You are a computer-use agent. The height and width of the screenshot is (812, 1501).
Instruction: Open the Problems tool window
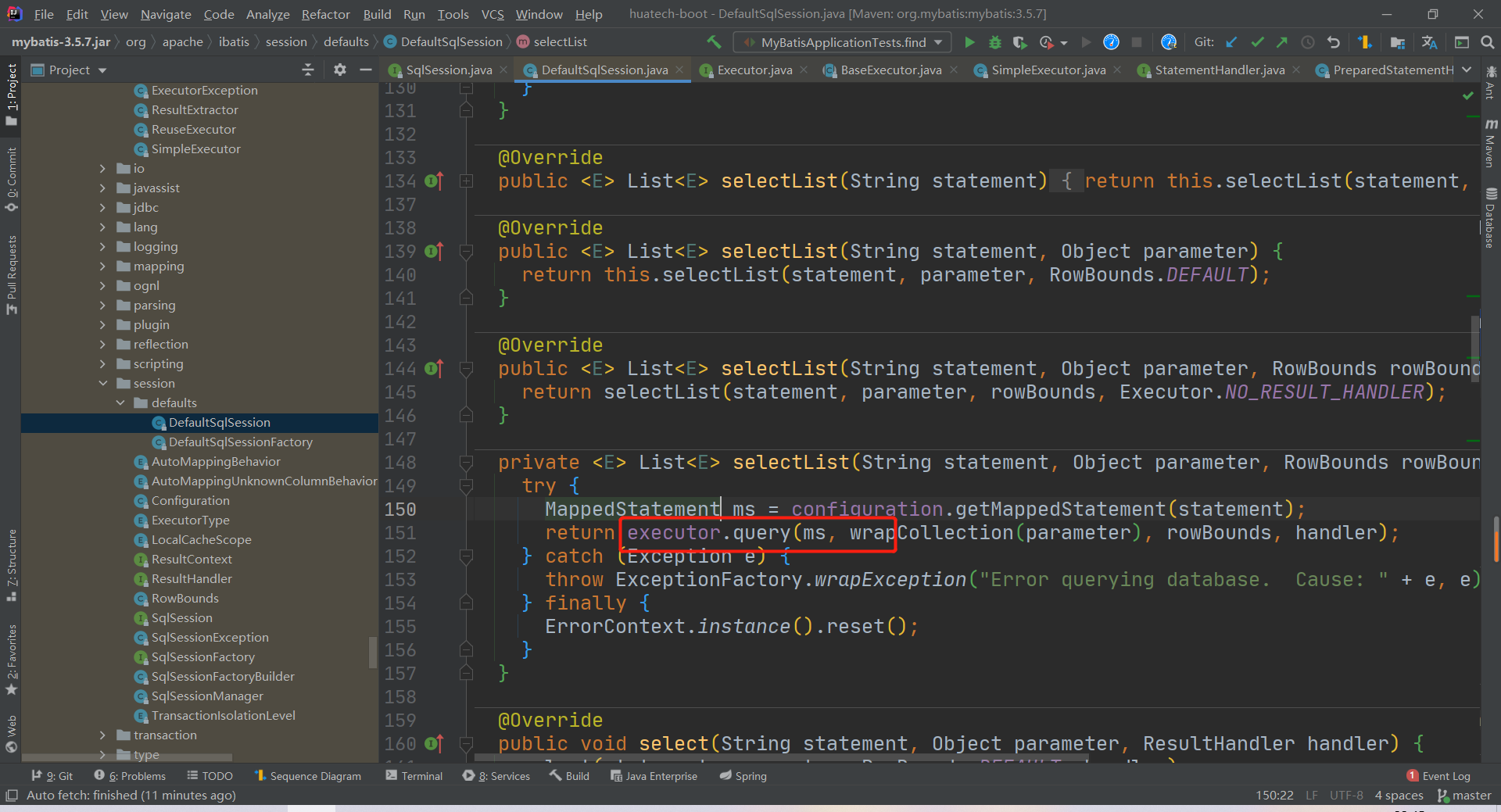click(x=130, y=776)
